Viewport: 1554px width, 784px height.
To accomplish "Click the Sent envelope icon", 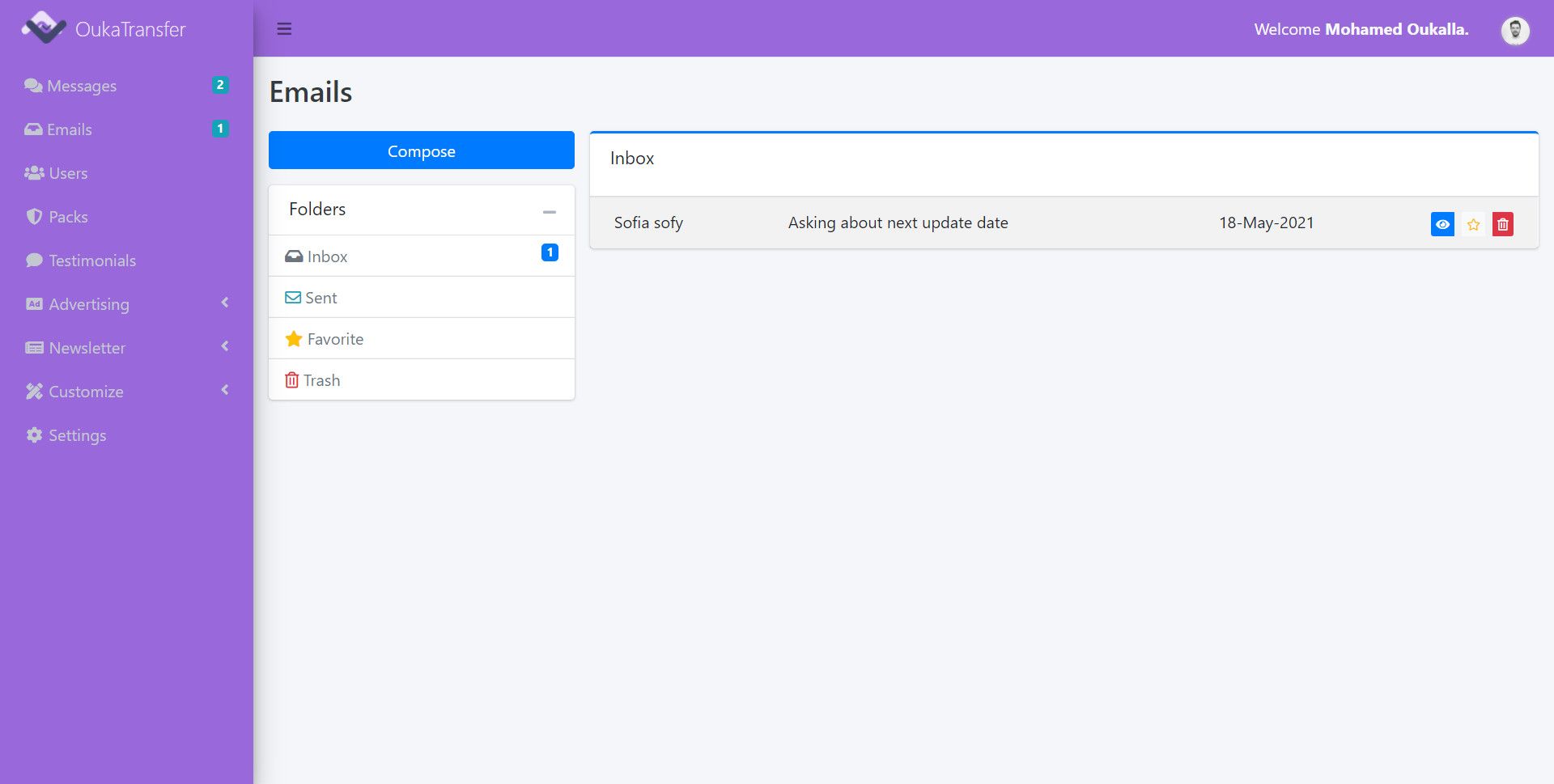I will pos(293,298).
